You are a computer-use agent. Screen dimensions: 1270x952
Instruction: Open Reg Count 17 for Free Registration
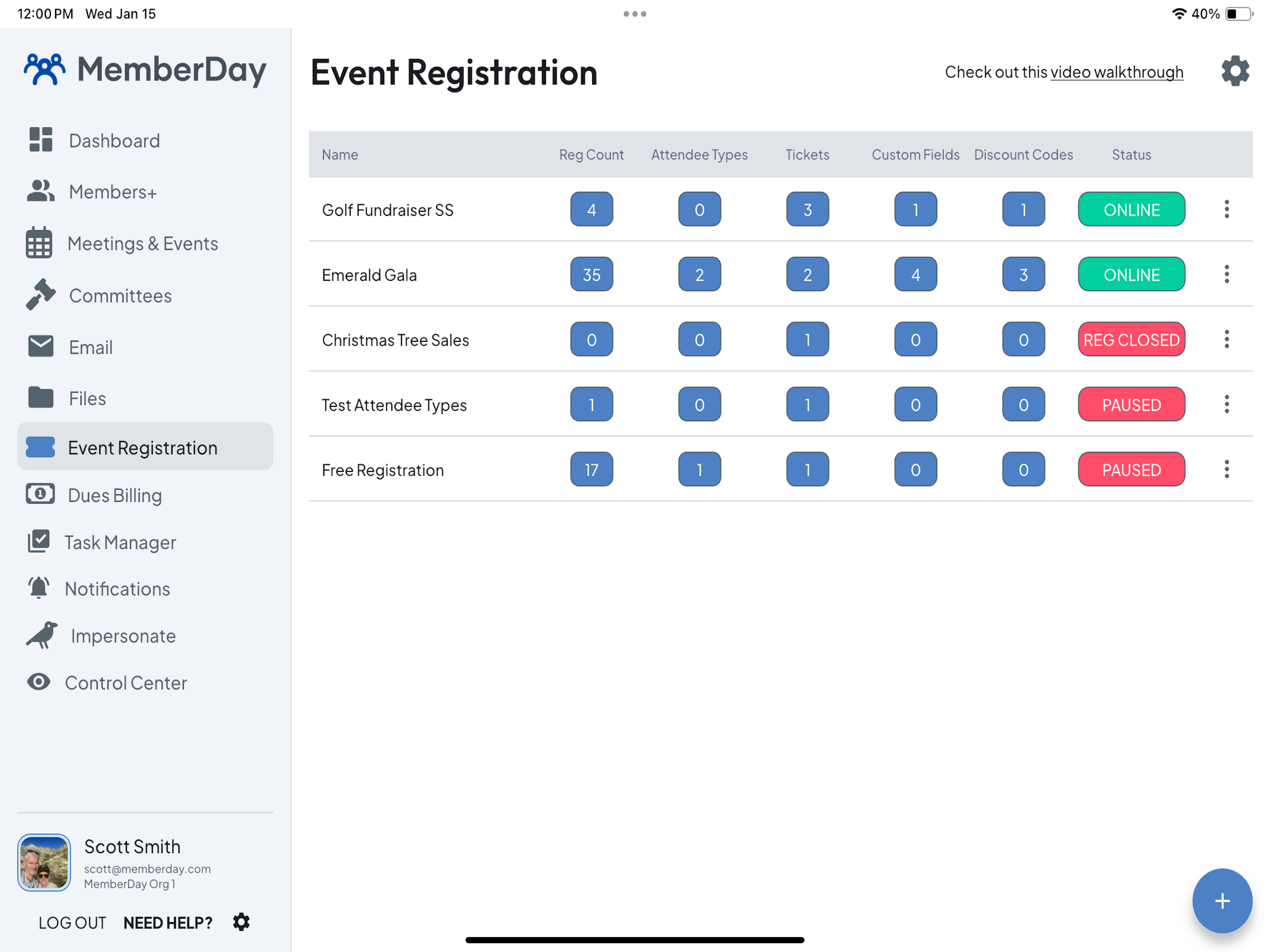click(591, 469)
